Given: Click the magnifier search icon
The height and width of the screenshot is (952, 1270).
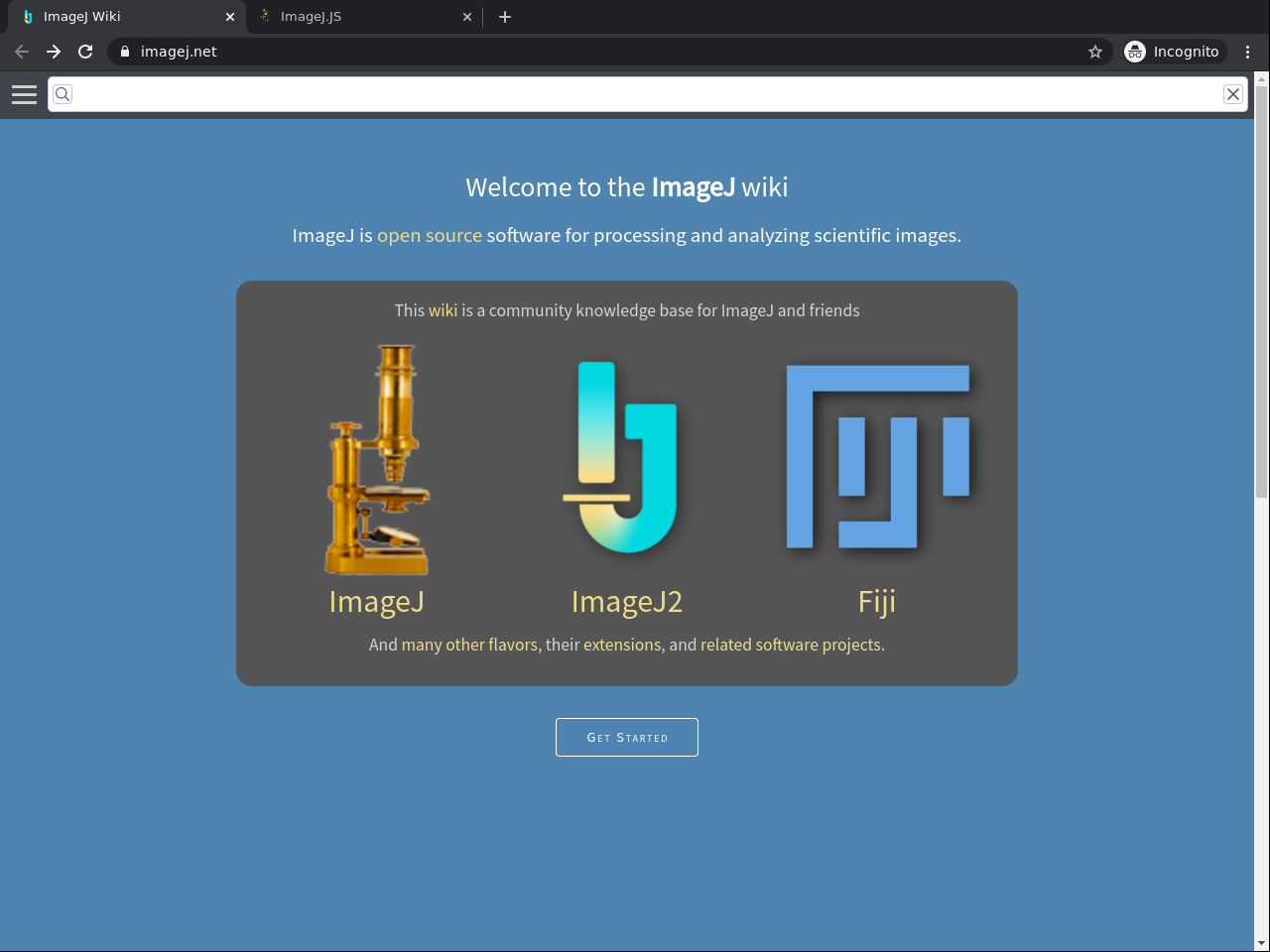Looking at the screenshot, I should point(63,94).
